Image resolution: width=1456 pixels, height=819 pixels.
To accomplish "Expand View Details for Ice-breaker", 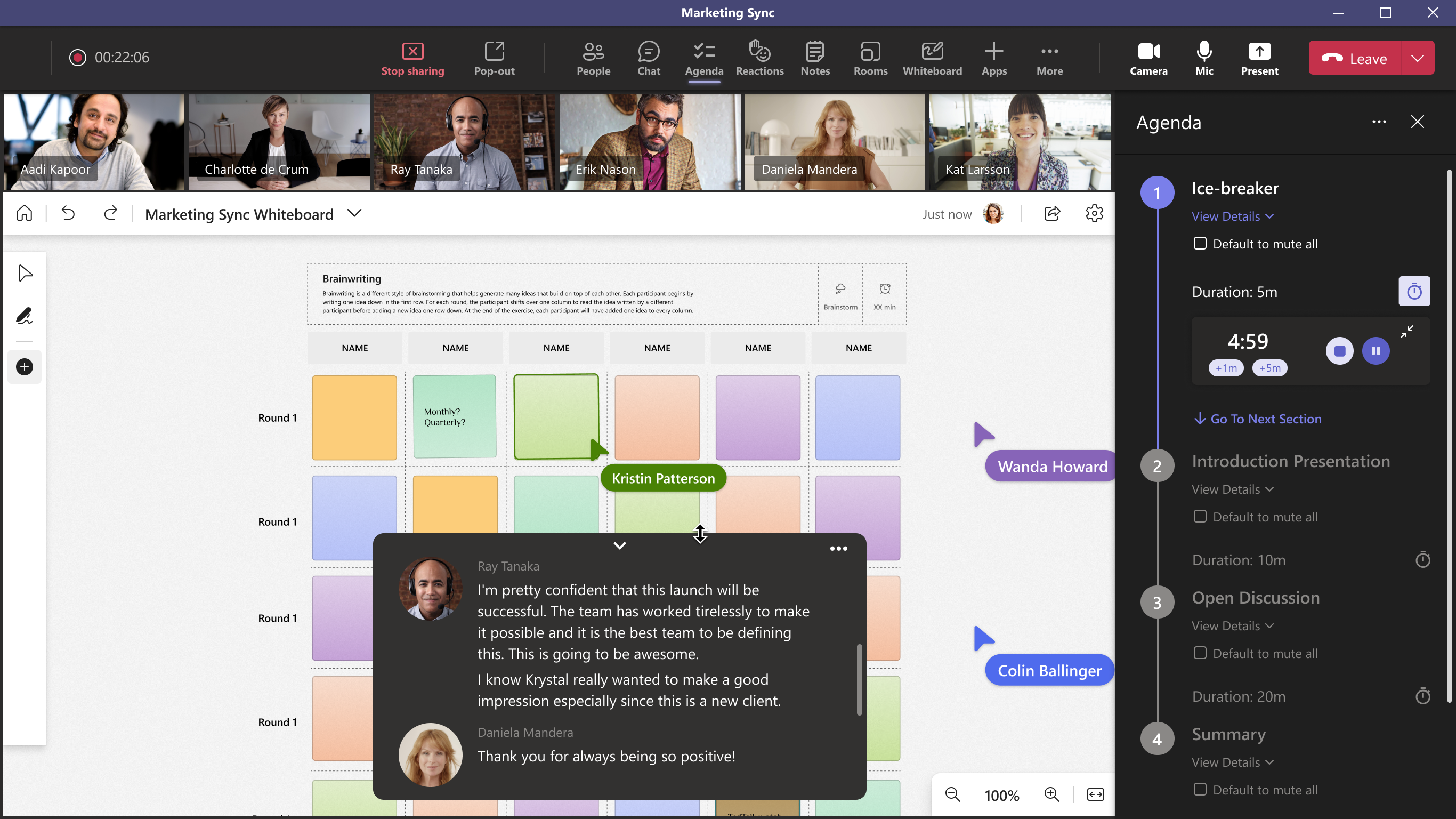I will point(1232,216).
